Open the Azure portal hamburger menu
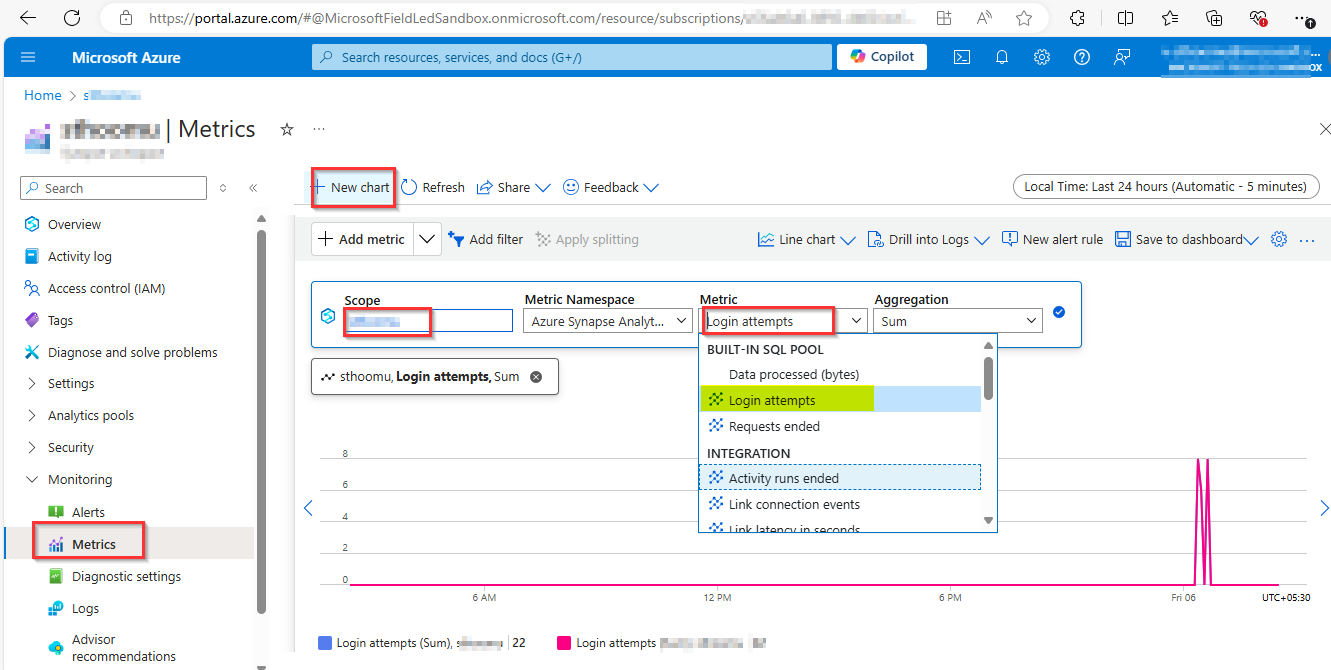This screenshot has height=670, width=1331. click(27, 58)
